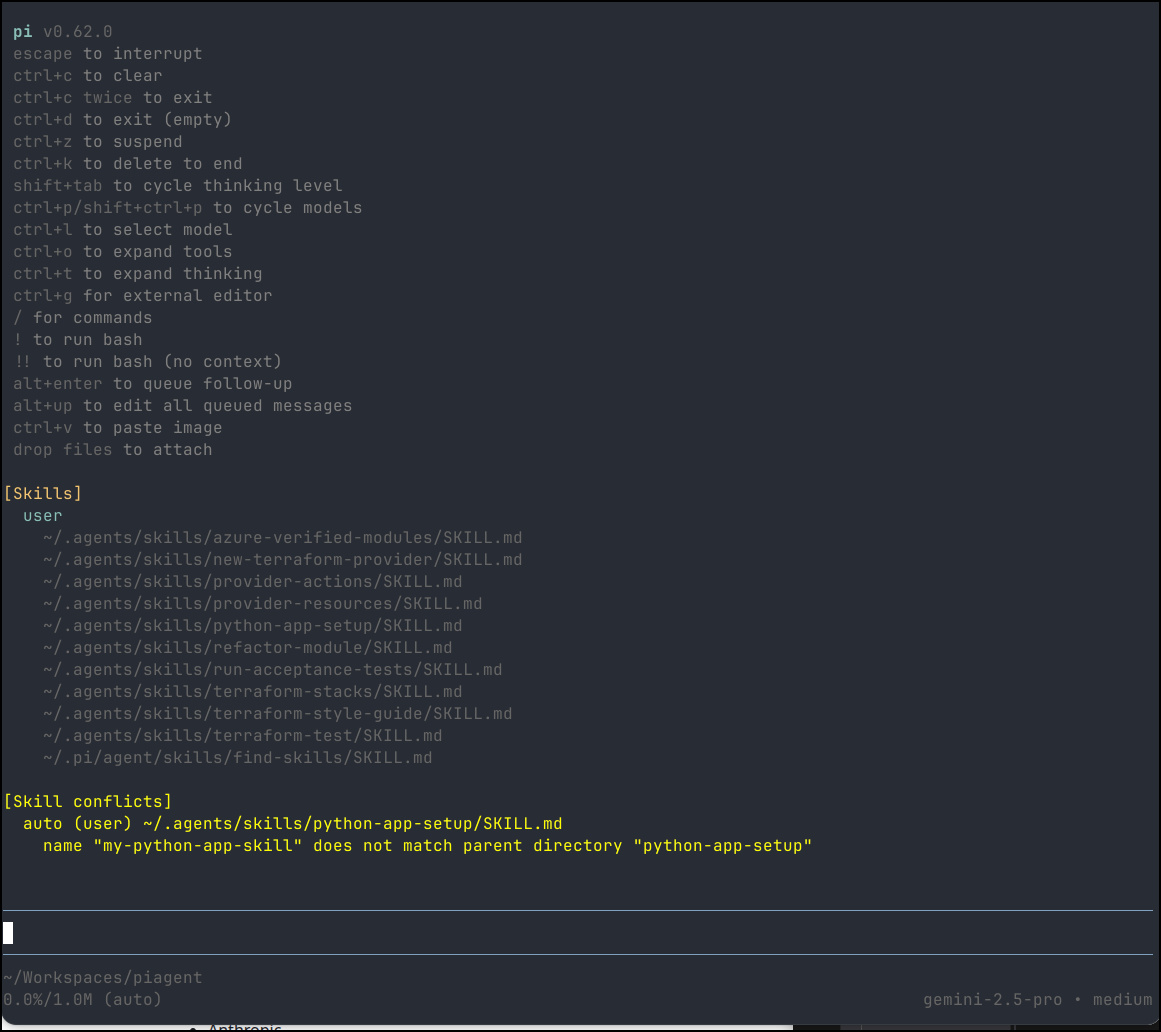
Task: Select the provider-resources SKILL.md path
Action: click(262, 603)
